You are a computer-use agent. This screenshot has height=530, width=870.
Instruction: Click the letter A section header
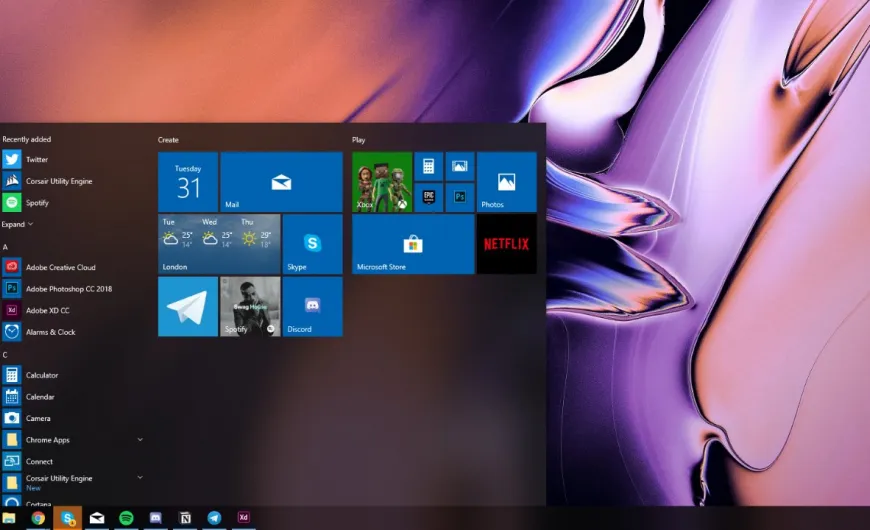(x=5, y=246)
